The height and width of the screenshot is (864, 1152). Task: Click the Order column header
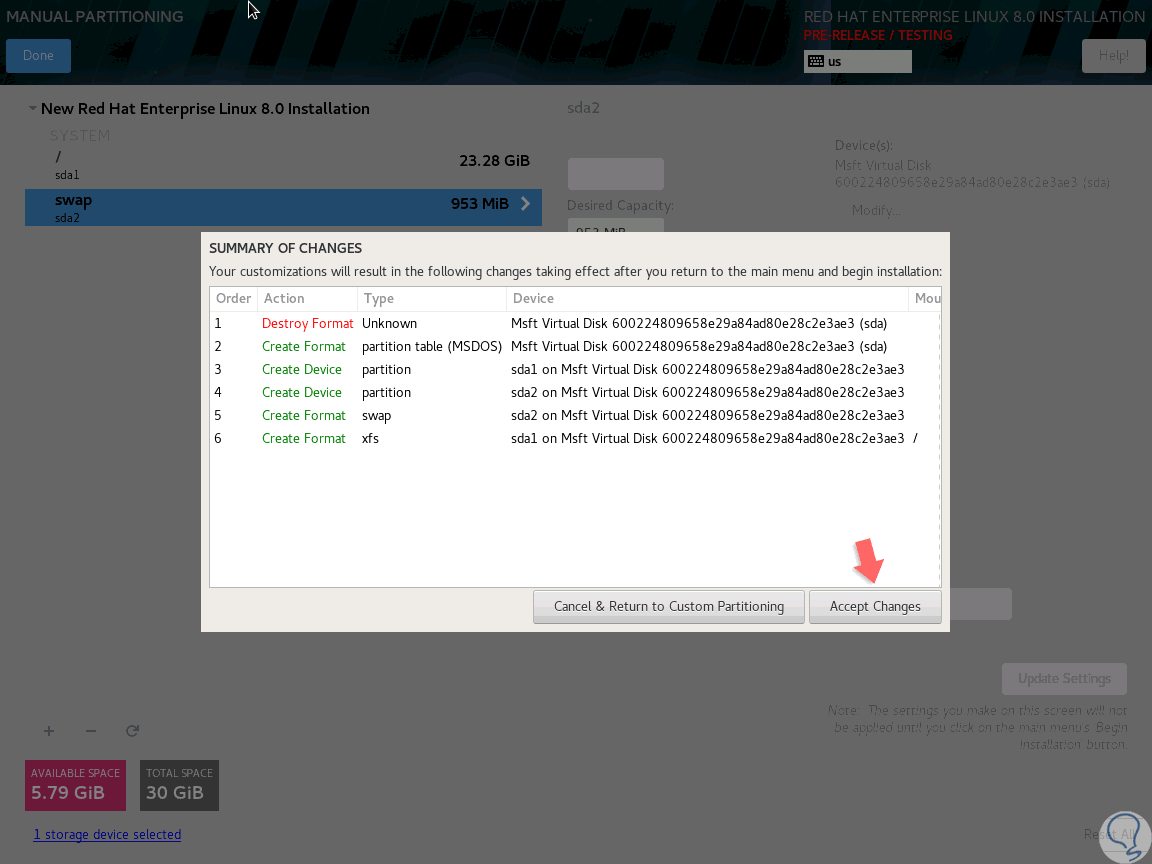point(234,299)
